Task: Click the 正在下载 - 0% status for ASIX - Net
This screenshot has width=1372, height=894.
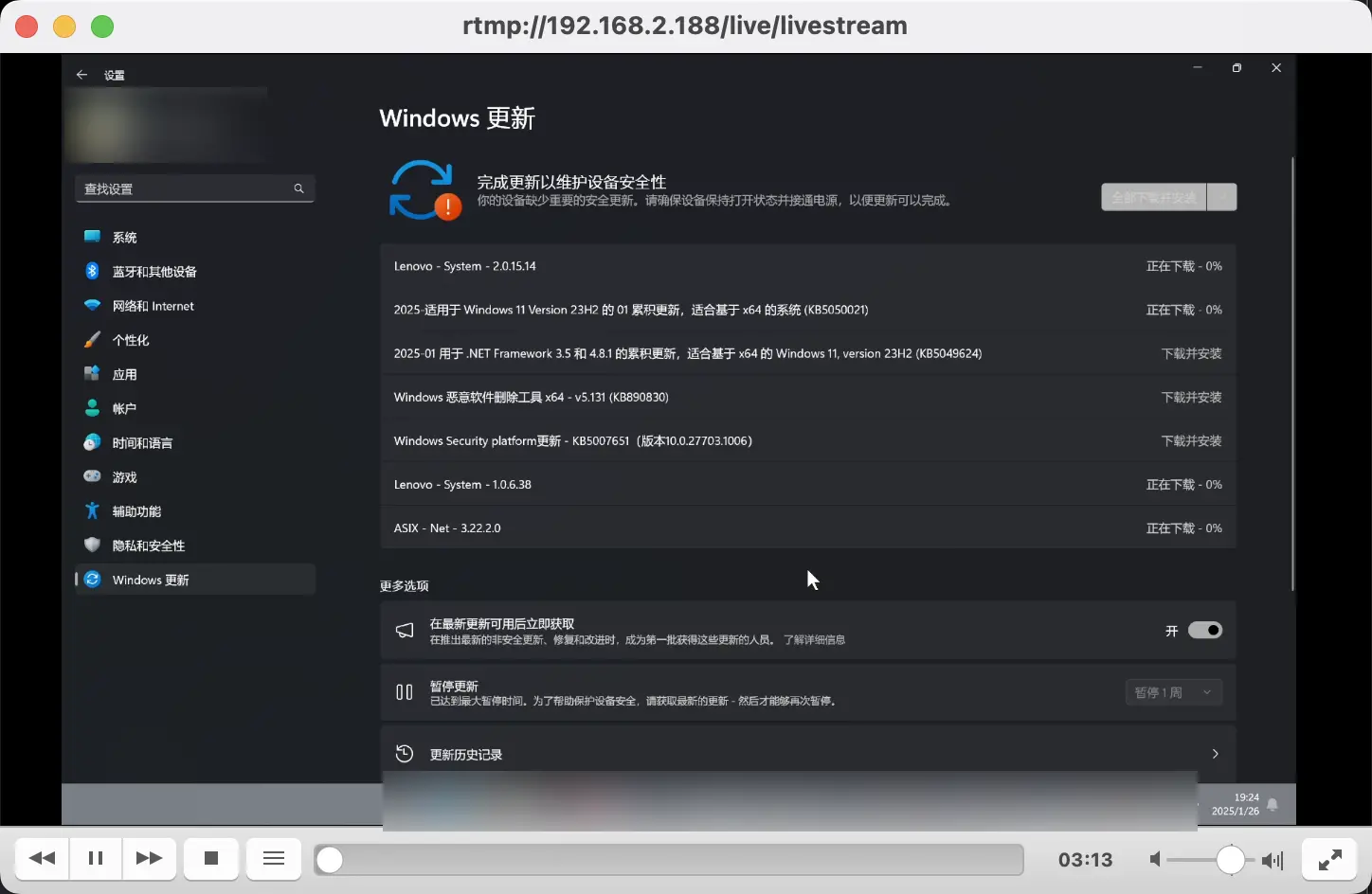Action: pyautogui.click(x=1184, y=527)
